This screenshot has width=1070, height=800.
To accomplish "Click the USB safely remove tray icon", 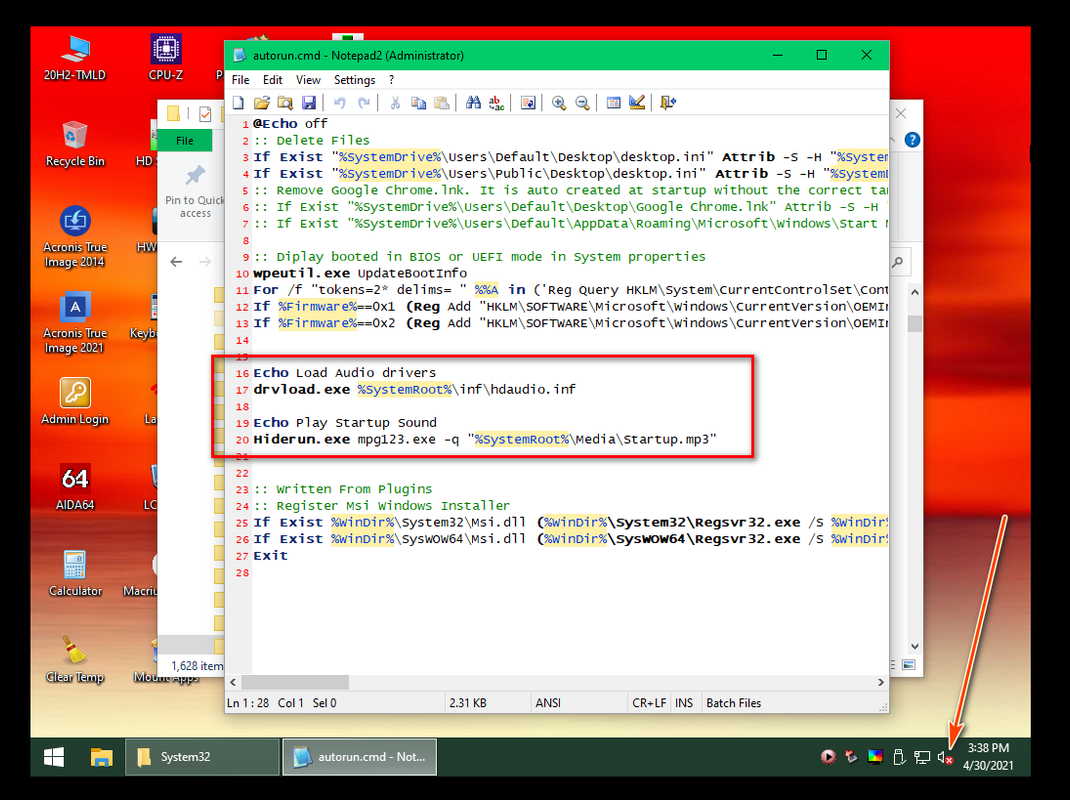I will 899,757.
